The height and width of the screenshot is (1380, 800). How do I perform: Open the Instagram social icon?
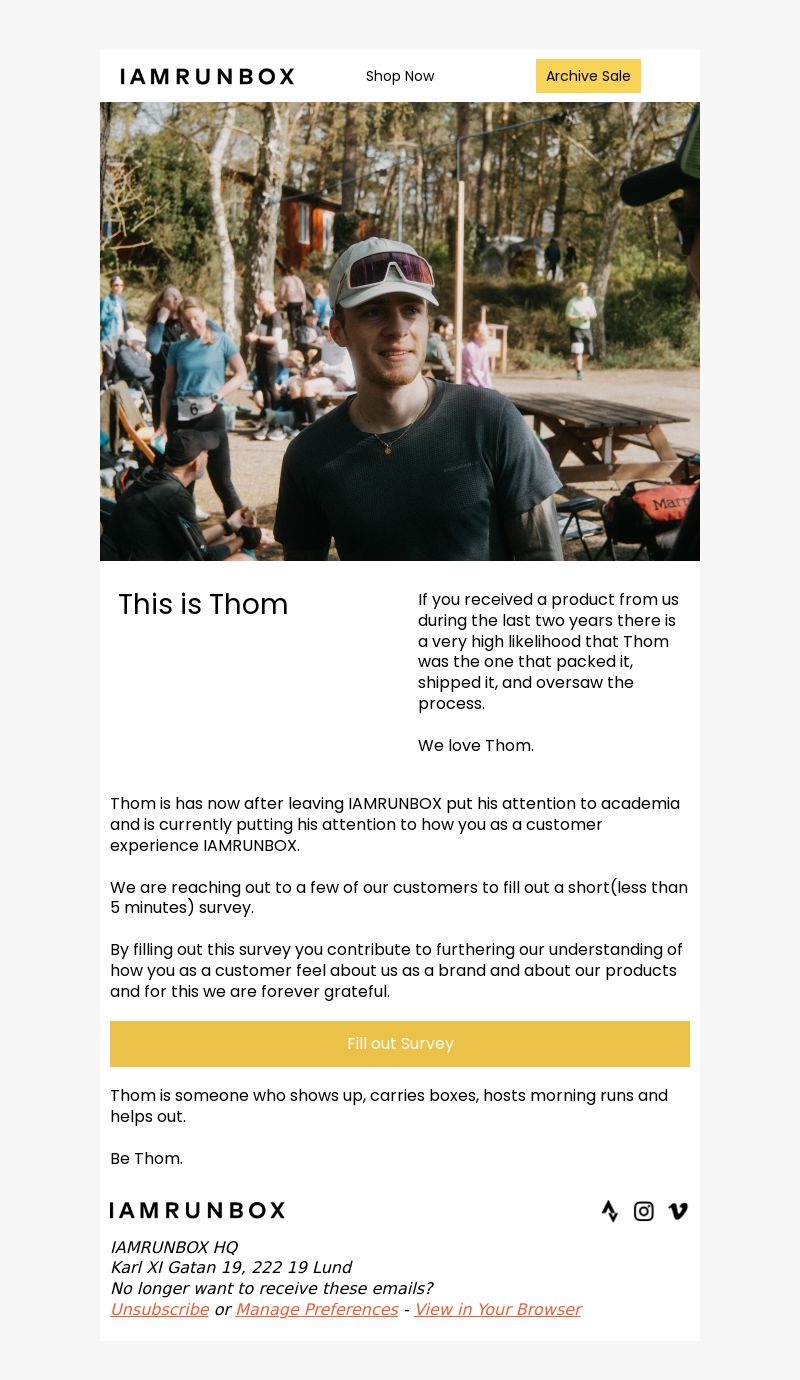[x=644, y=1211]
